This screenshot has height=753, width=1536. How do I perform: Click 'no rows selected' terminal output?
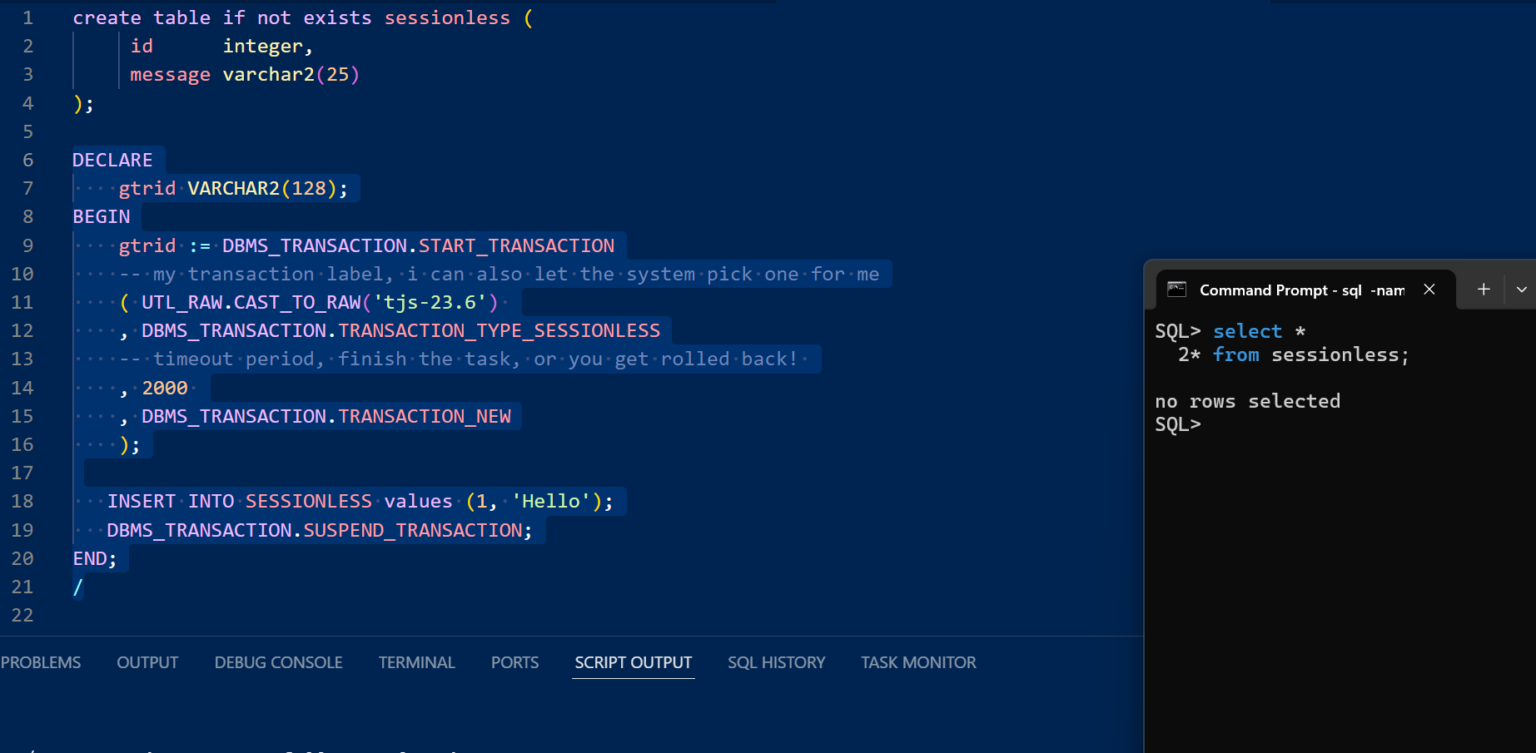coord(1247,401)
